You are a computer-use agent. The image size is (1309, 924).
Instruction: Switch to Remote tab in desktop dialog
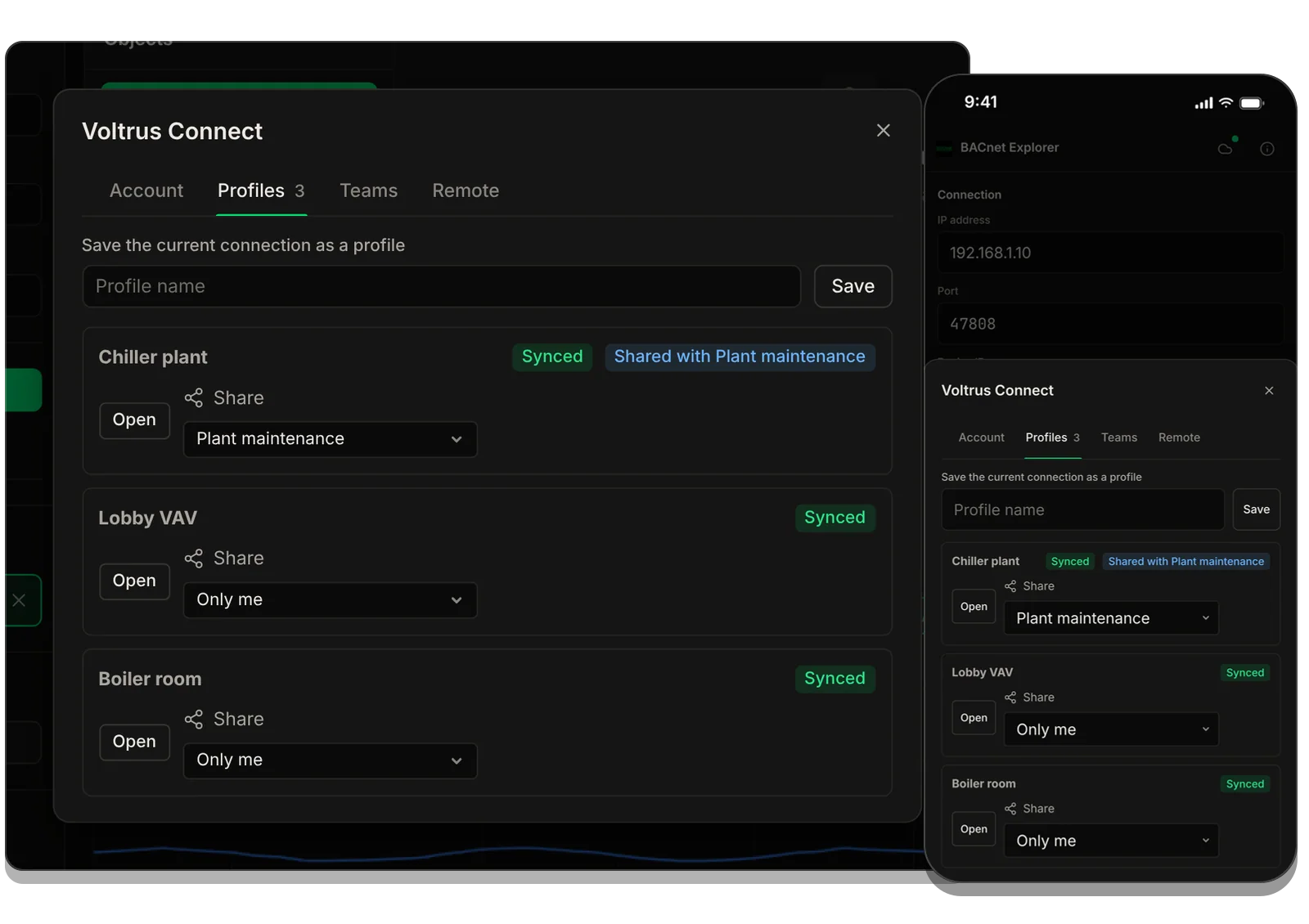pos(466,191)
